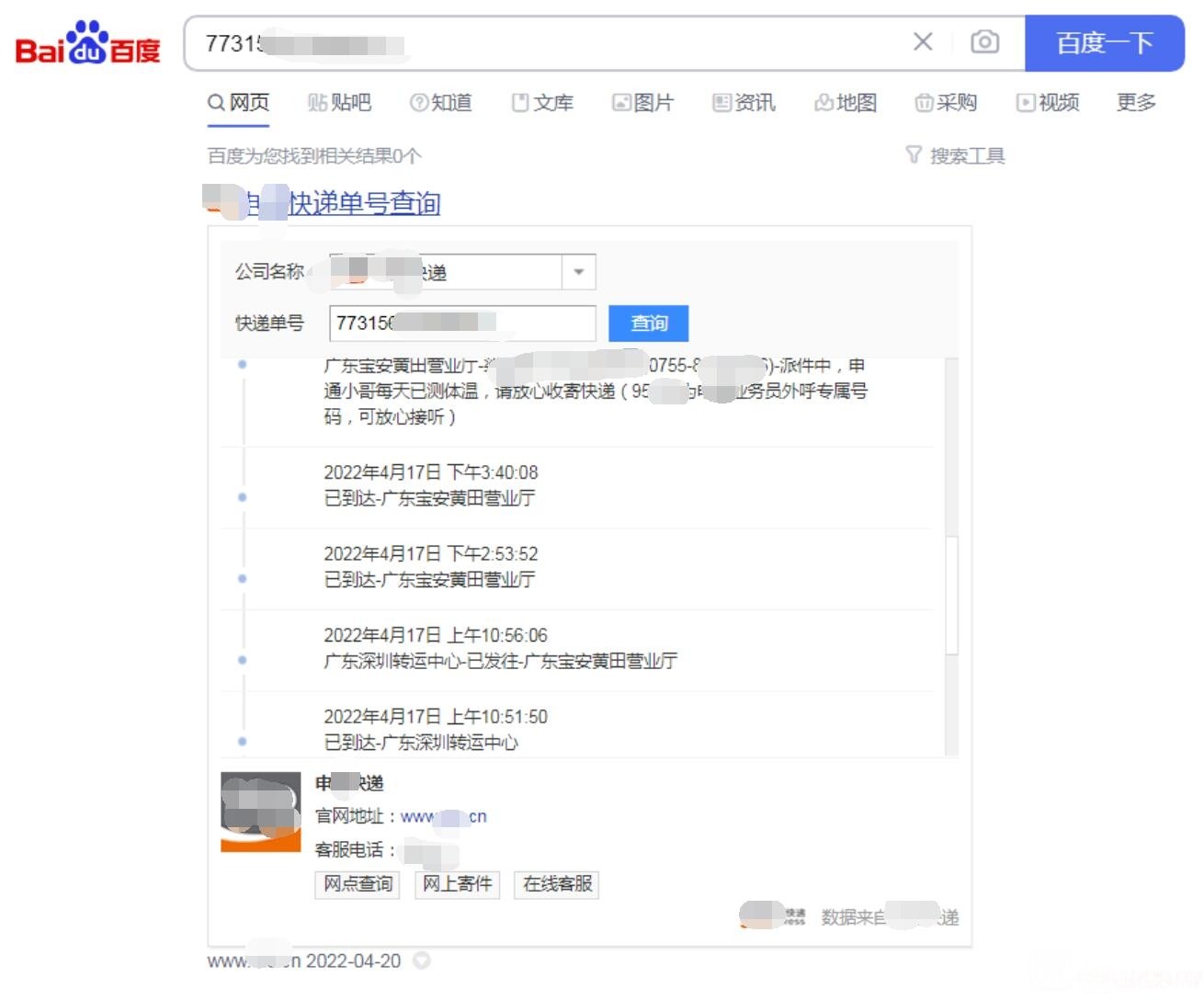
Task: Expand the company name dropdown arrow
Action: [x=579, y=272]
